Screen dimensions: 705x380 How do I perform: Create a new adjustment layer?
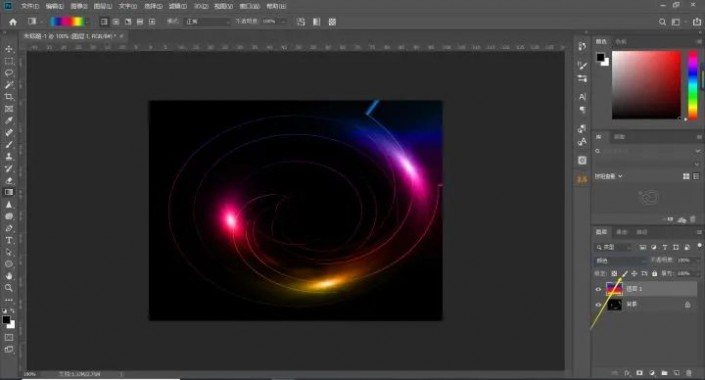coord(652,373)
